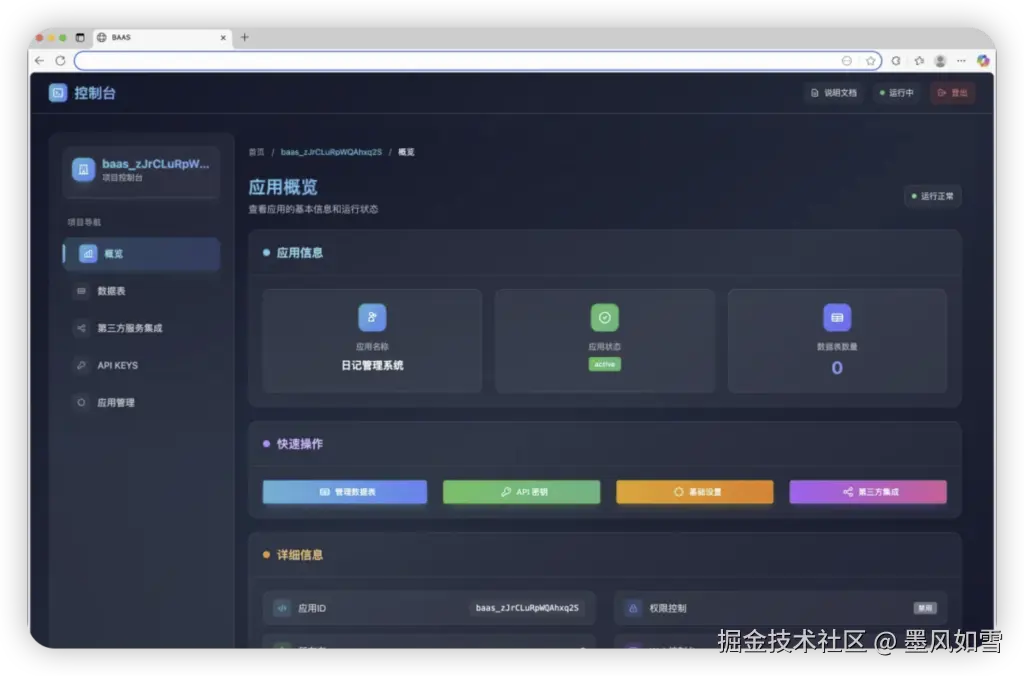Select the 概览 chart icon in sidebar
The image size is (1024, 676).
point(87,253)
